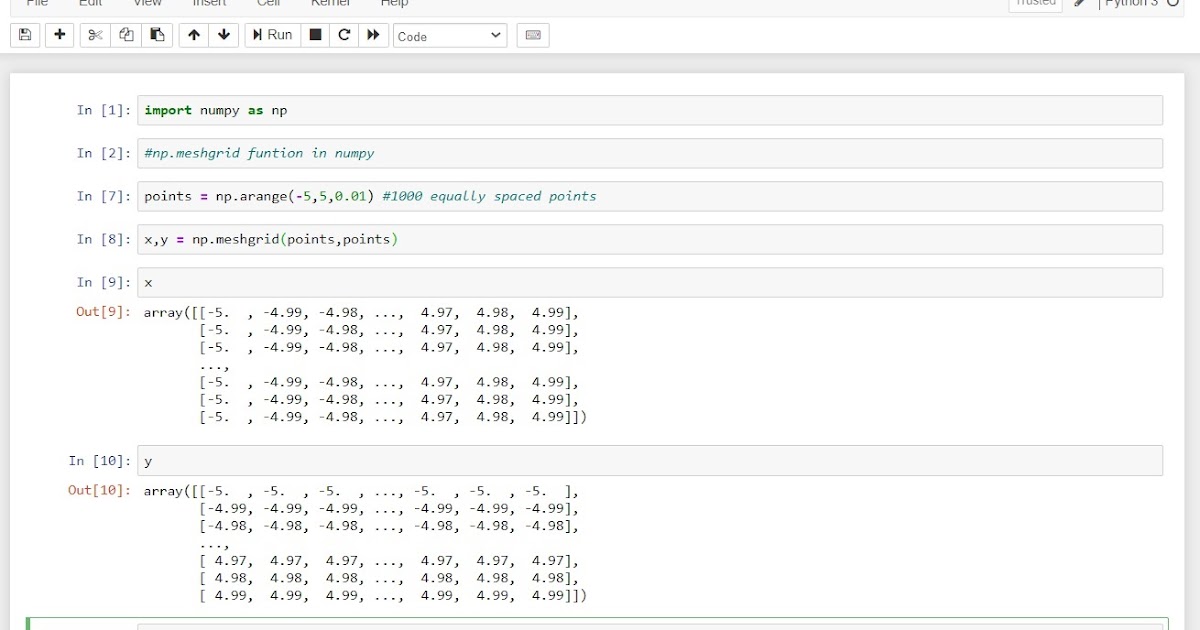Restart the kernel using the refresh icon
1200x630 pixels.
[343, 35]
